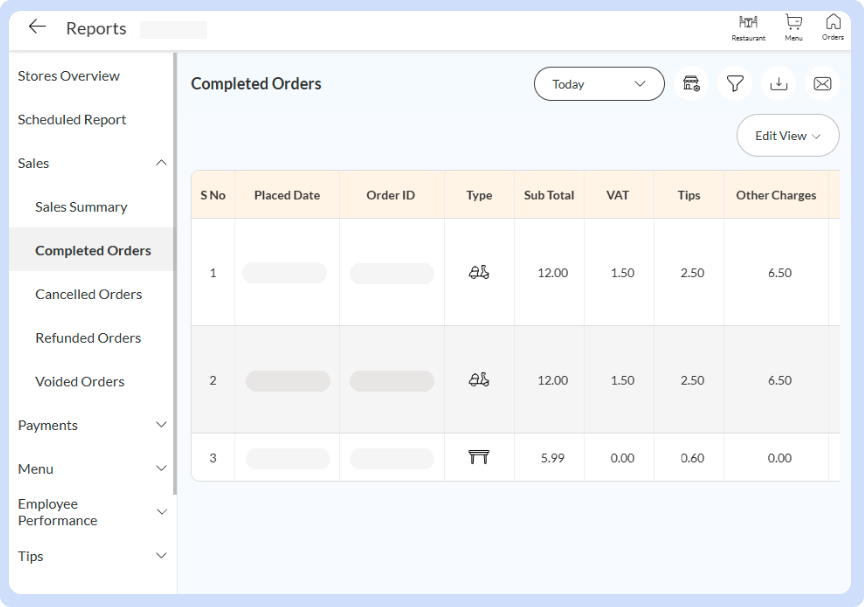
Task: Click the filter icon above the orders table
Action: 734,84
